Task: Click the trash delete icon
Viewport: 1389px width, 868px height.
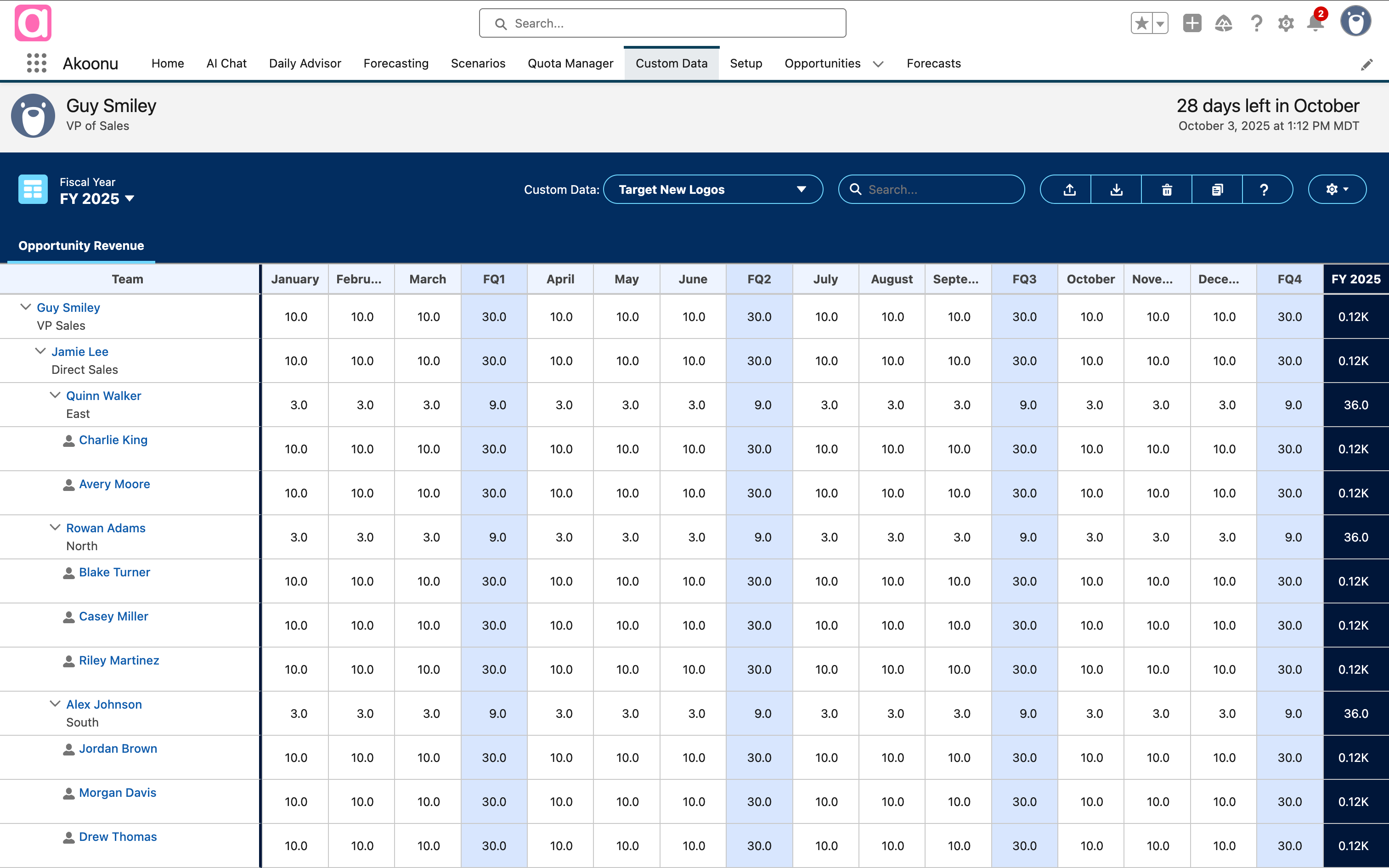Action: [1167, 189]
